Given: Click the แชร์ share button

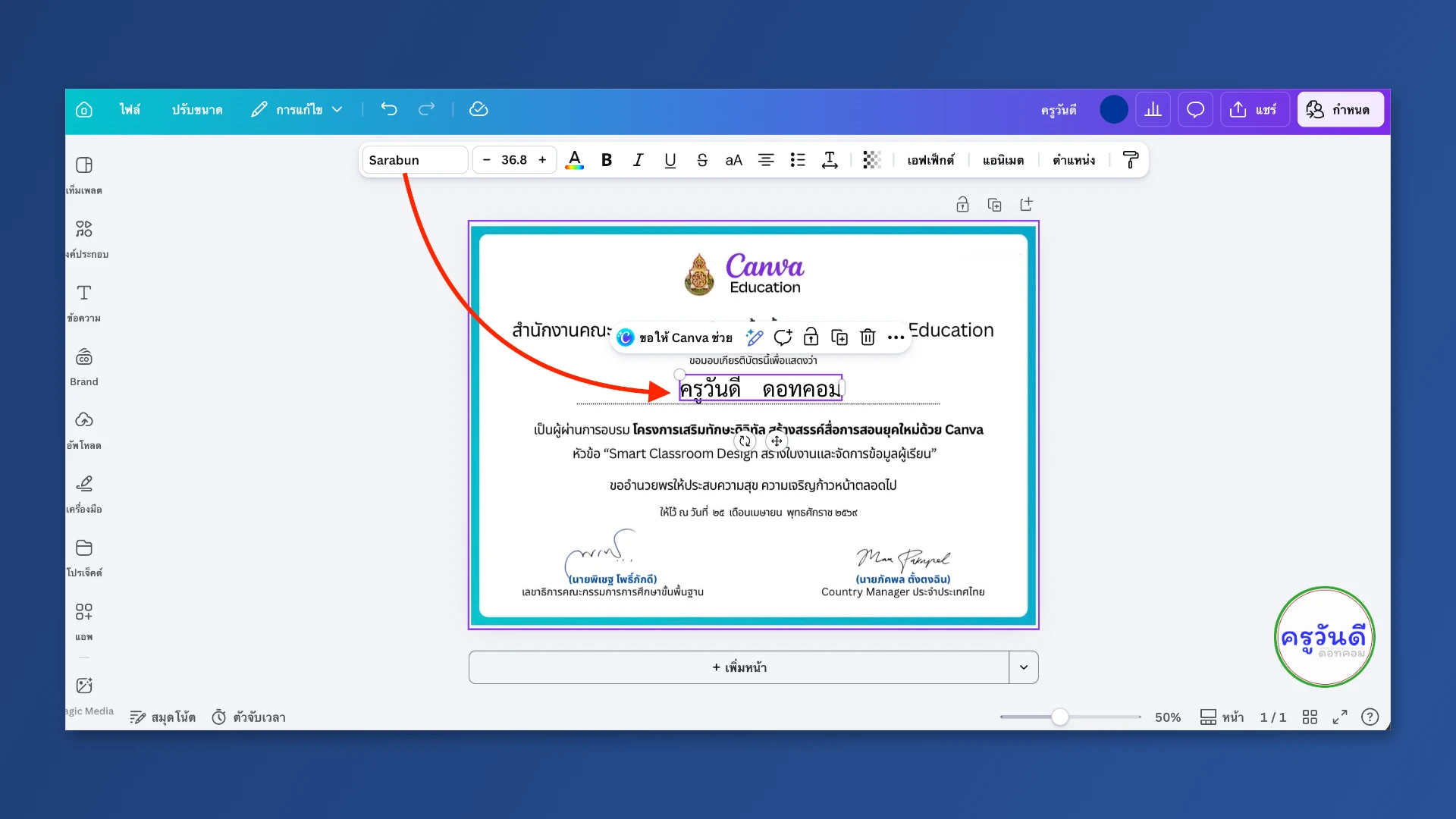Looking at the screenshot, I should pos(1255,109).
